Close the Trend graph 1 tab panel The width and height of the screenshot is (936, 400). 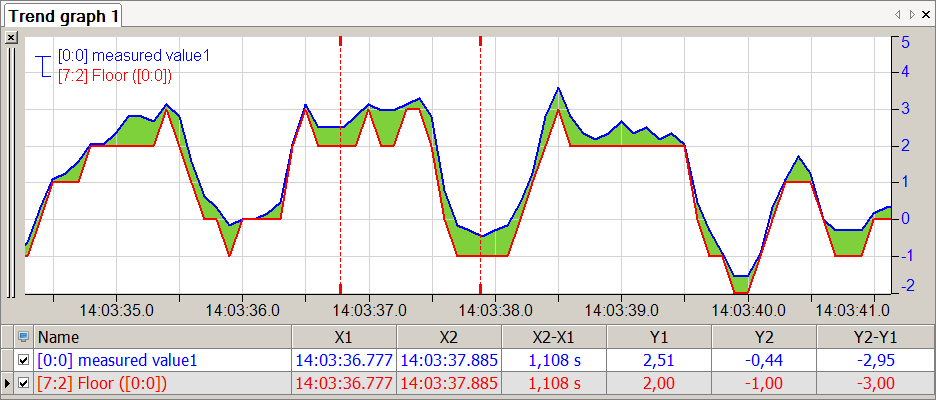(x=926, y=14)
